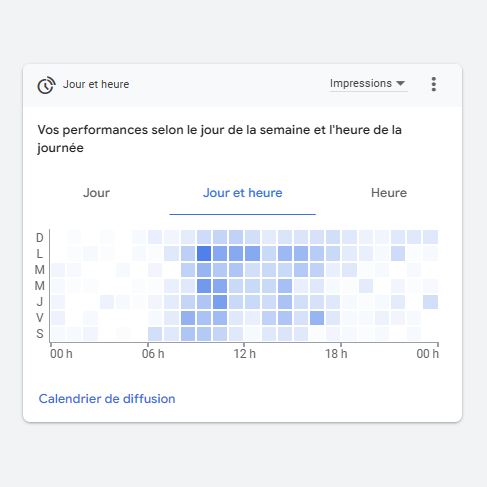Click the Jour et heure card title

[96, 84]
